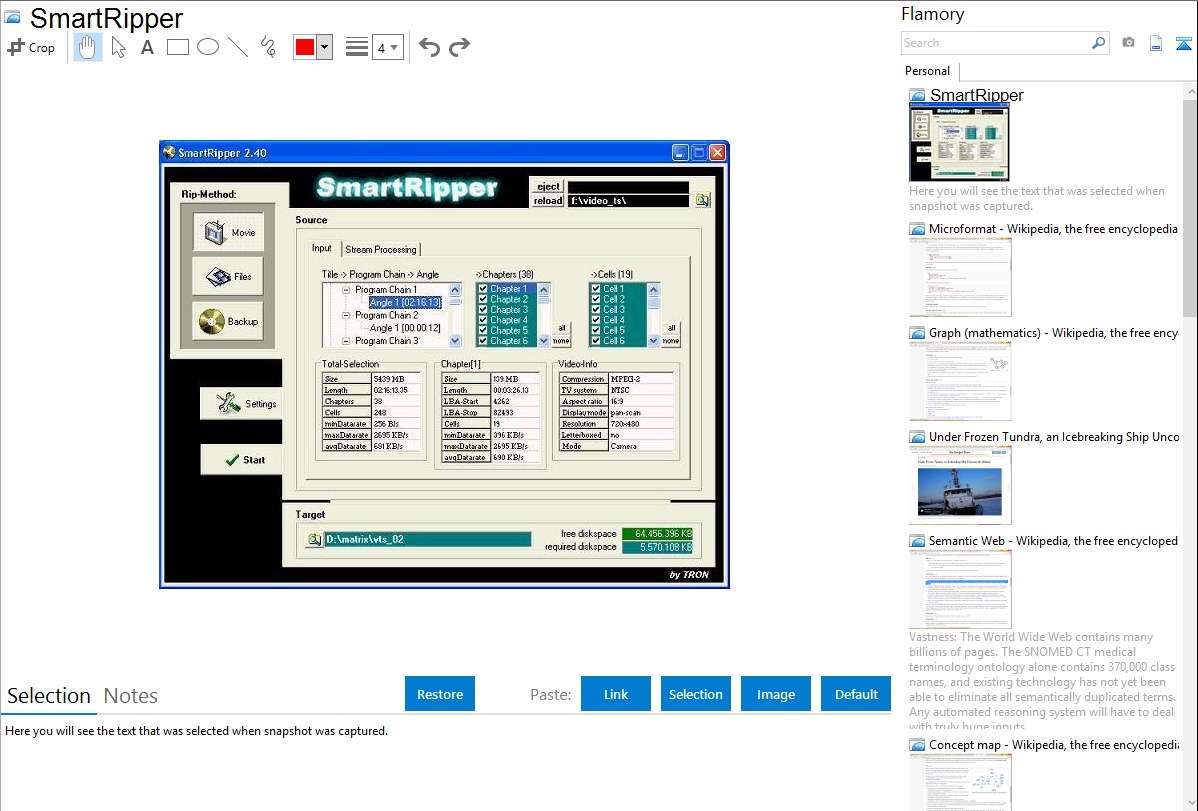Pick the freehand scribble tool
The image size is (1198, 811).
point(268,47)
